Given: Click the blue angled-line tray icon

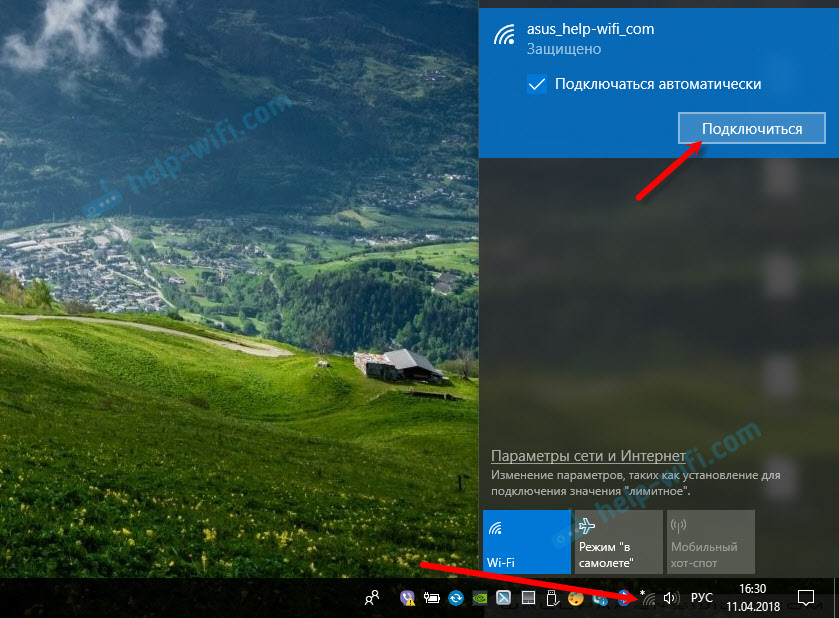Looking at the screenshot, I should pos(504,598).
